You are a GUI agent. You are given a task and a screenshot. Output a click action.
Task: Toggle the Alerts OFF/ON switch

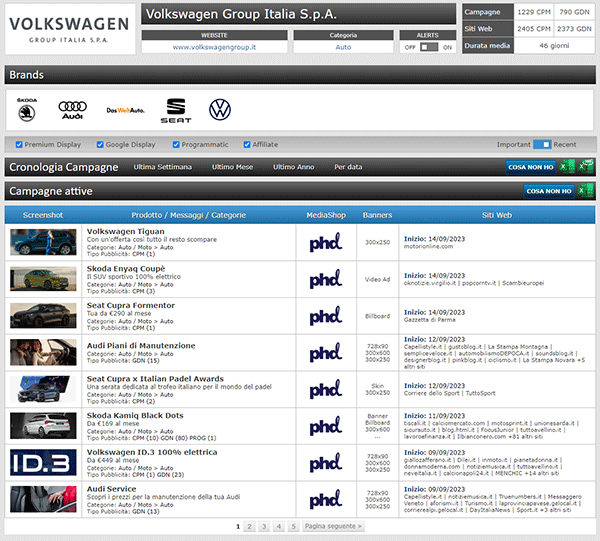click(428, 47)
